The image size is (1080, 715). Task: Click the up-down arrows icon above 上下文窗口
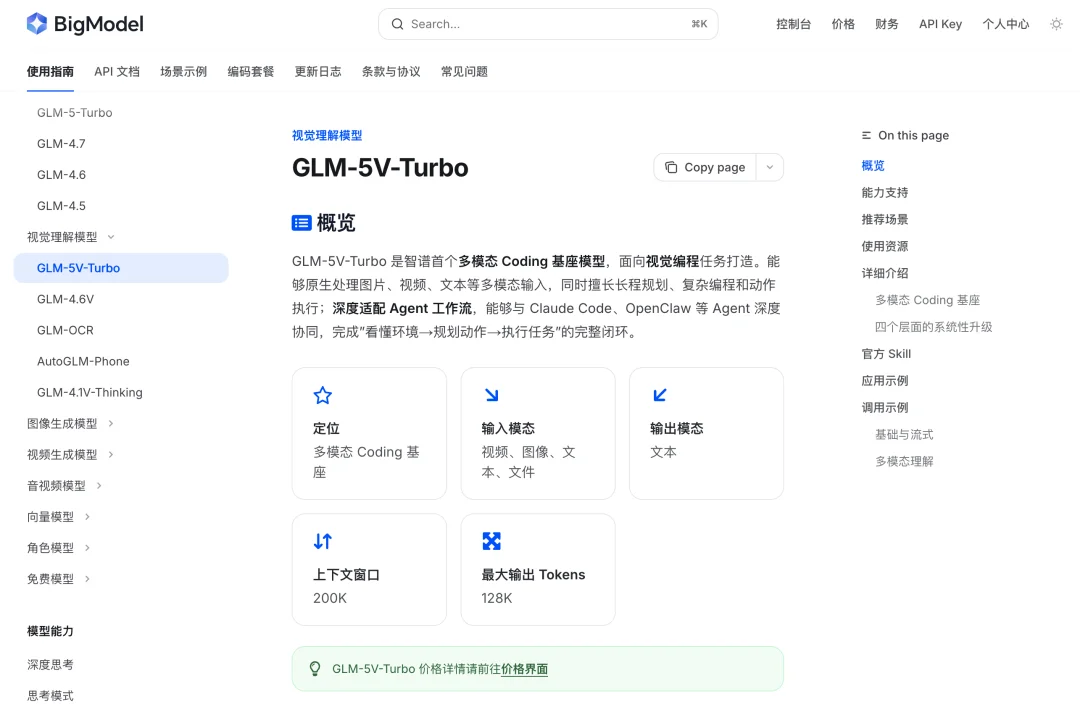pos(322,540)
